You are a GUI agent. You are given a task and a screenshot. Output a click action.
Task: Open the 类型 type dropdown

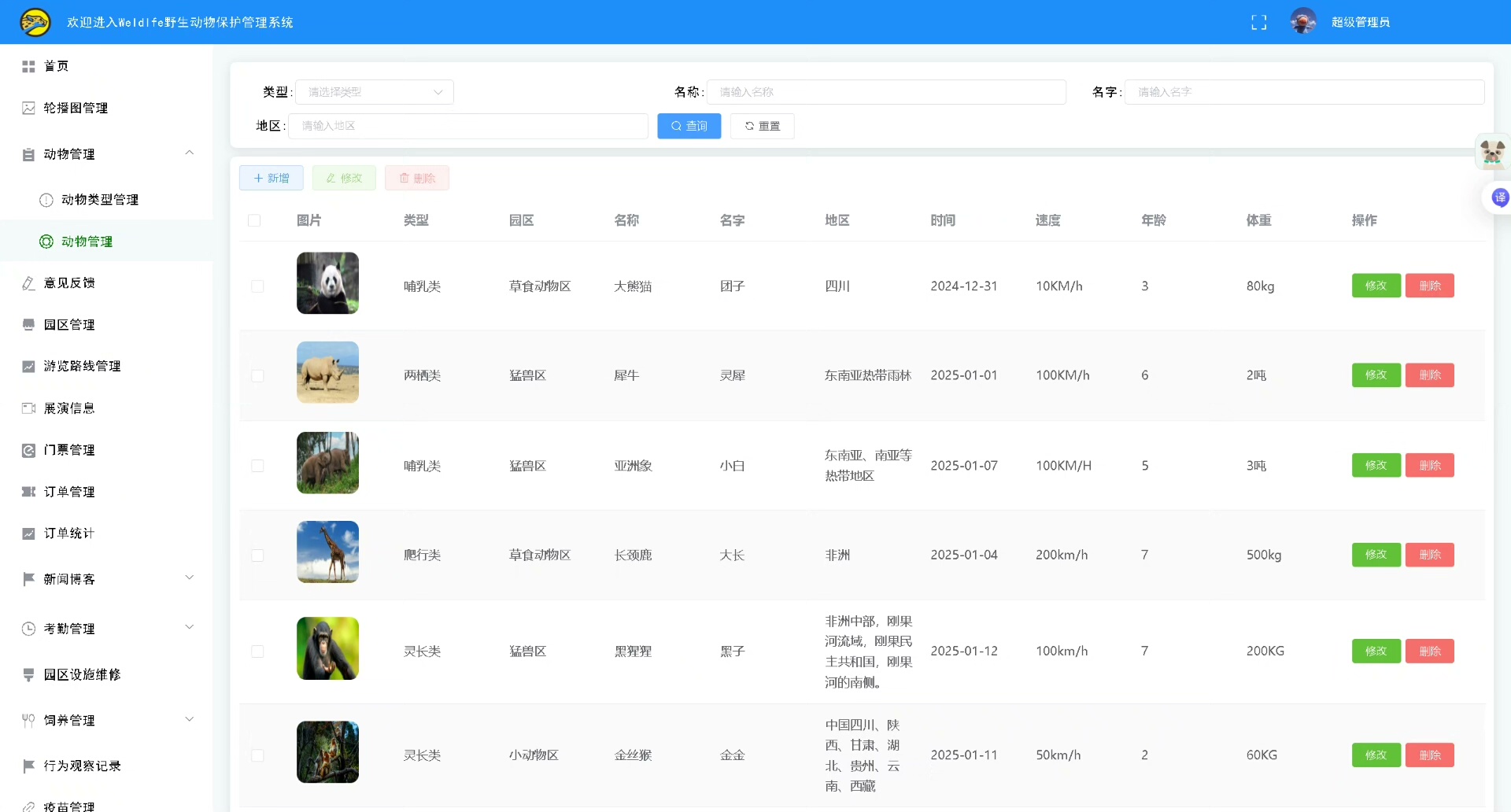coord(375,92)
